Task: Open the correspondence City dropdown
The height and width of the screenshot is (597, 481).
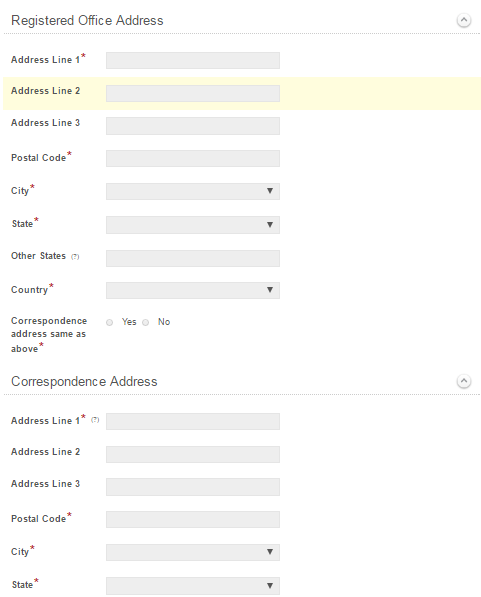Action: (x=193, y=552)
